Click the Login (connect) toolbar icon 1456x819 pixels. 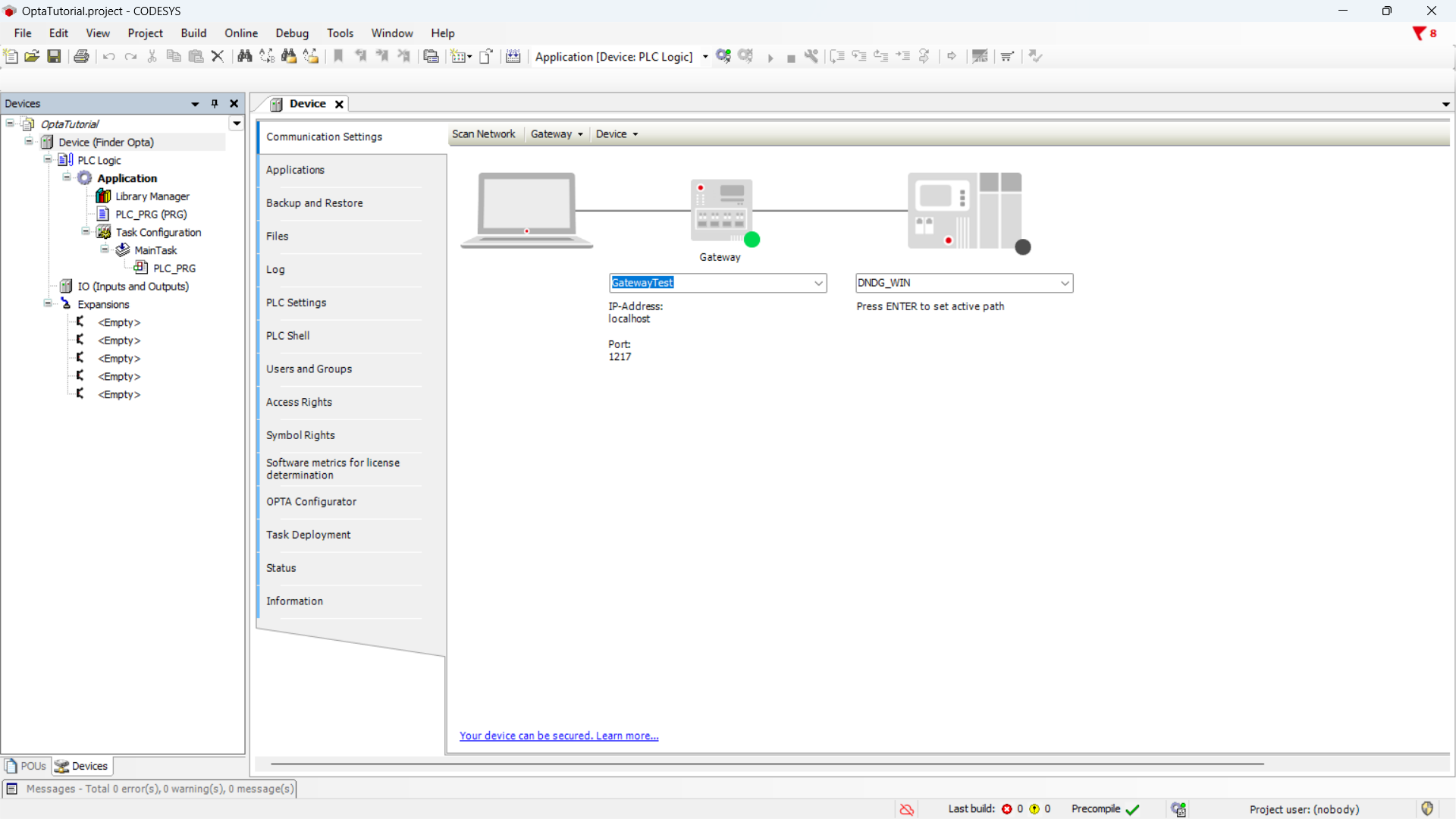click(723, 56)
